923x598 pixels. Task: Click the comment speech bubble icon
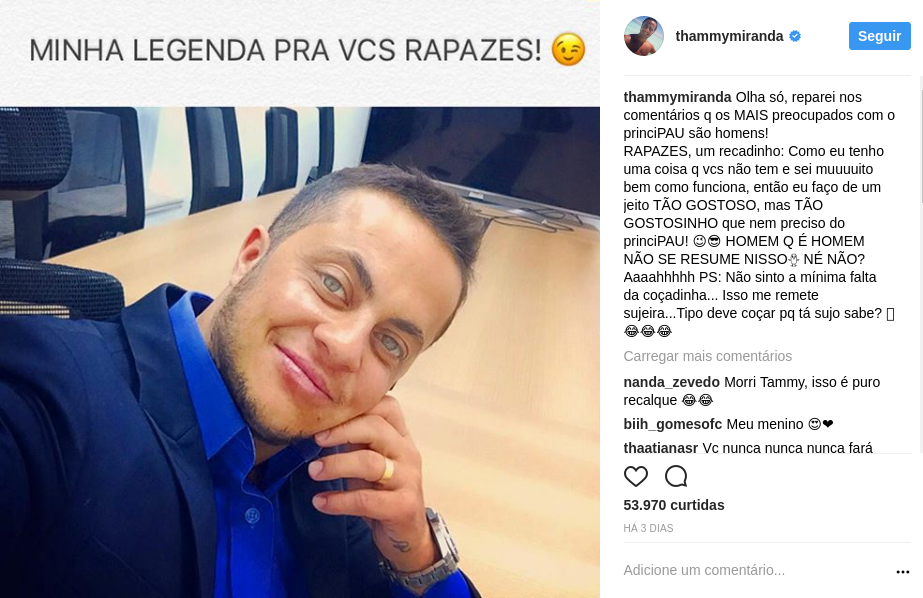click(x=676, y=476)
